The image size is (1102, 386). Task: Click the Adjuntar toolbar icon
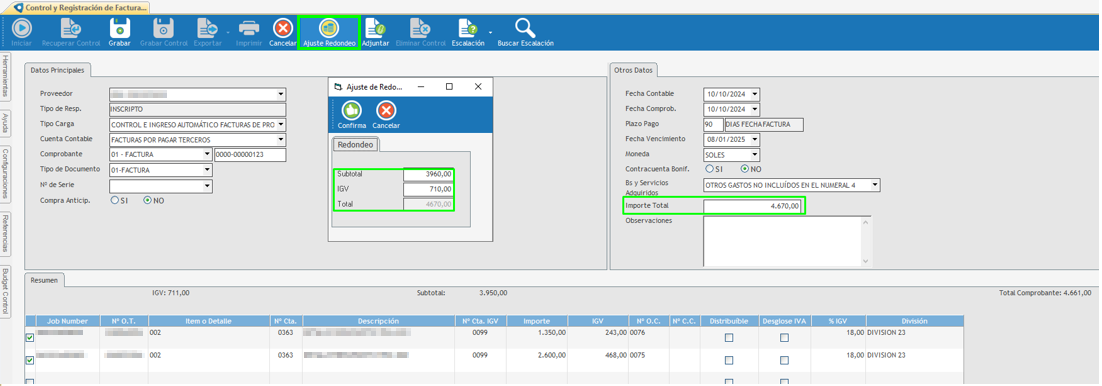point(376,28)
